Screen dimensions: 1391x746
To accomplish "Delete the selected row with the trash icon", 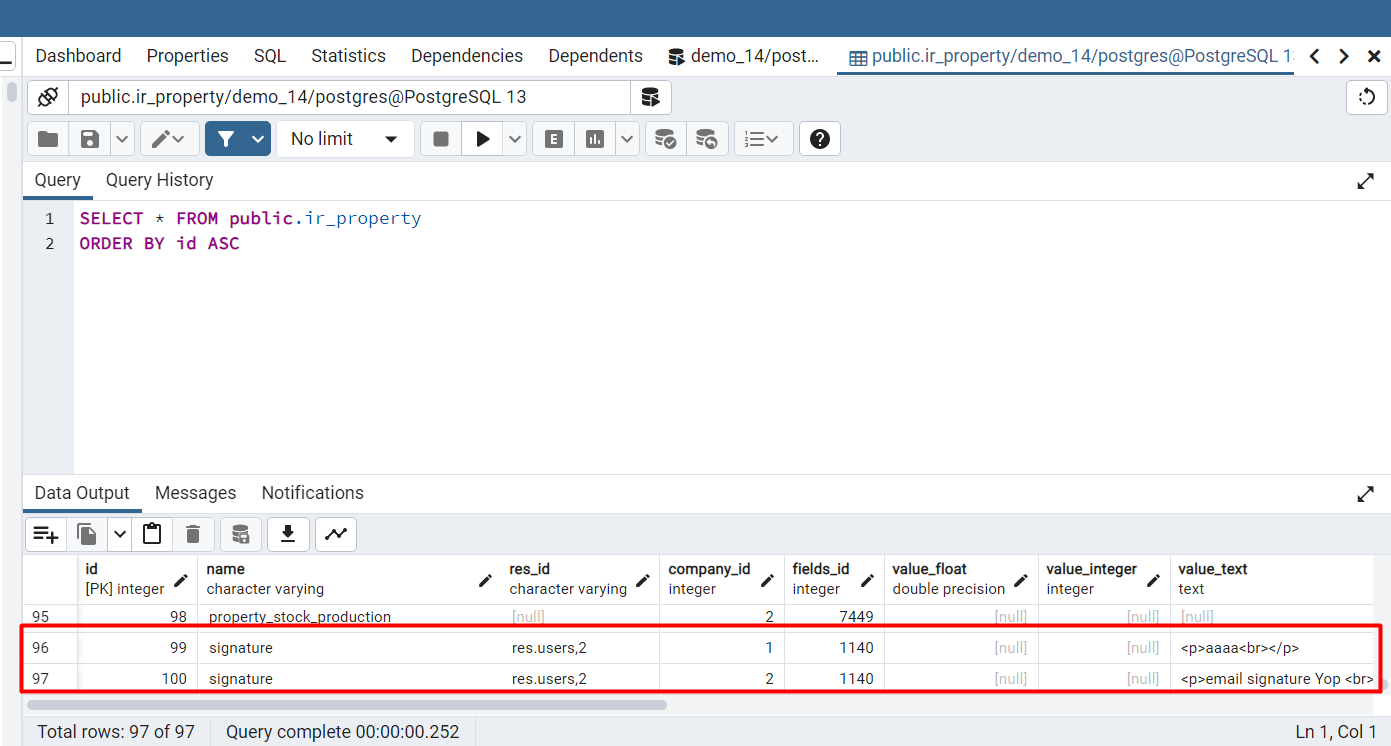I will 192,534.
